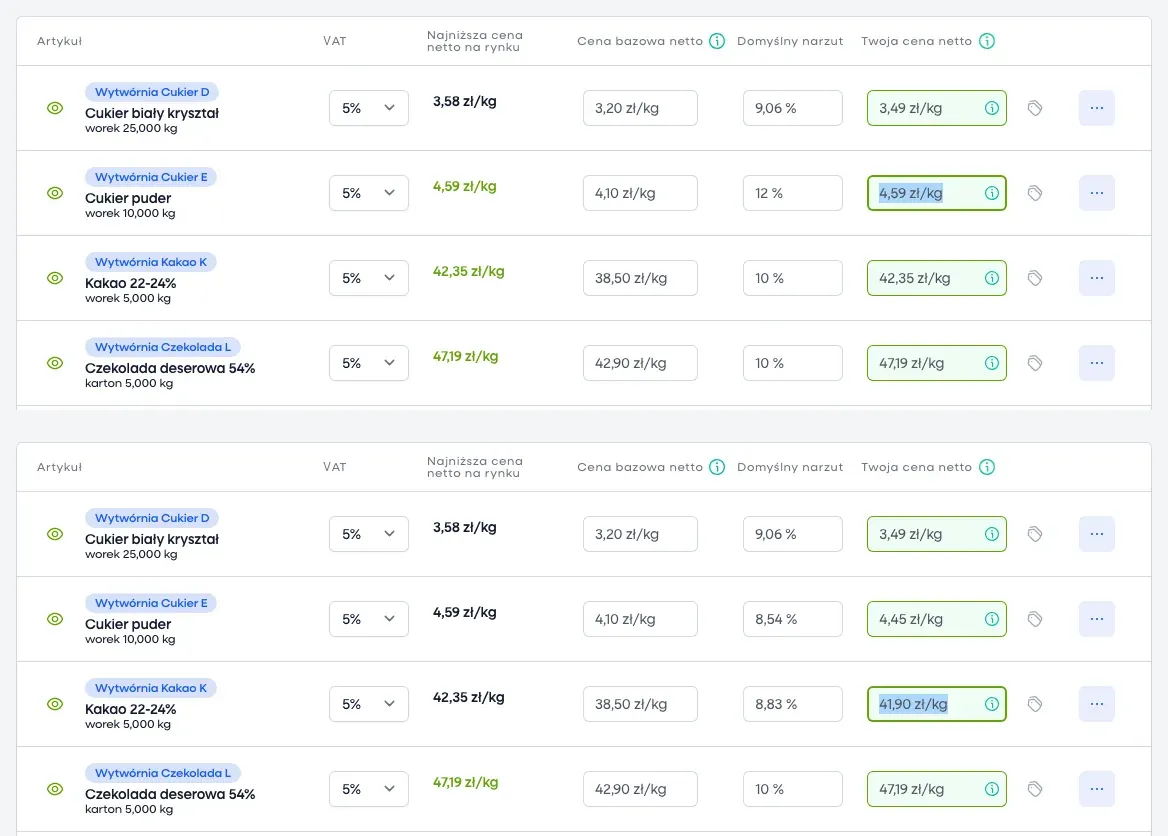Toggle eye visibility for Cukier puder in upper table

pos(55,193)
